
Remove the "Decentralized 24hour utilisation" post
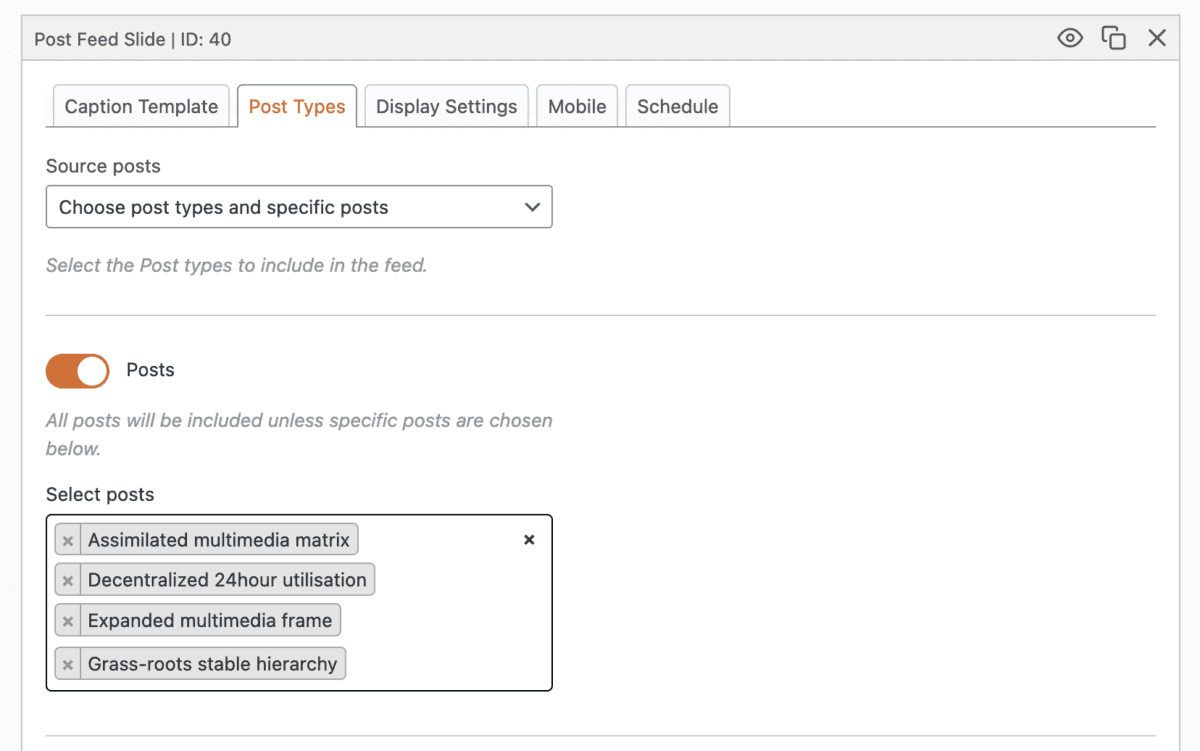click(x=67, y=579)
